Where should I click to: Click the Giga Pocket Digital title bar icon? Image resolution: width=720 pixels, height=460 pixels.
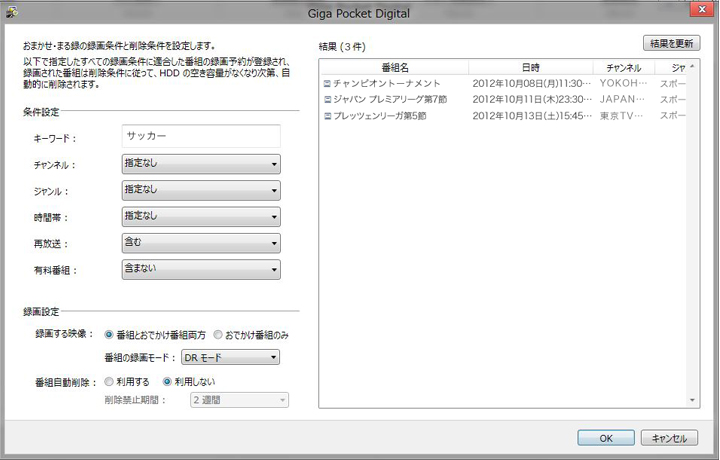11,11
